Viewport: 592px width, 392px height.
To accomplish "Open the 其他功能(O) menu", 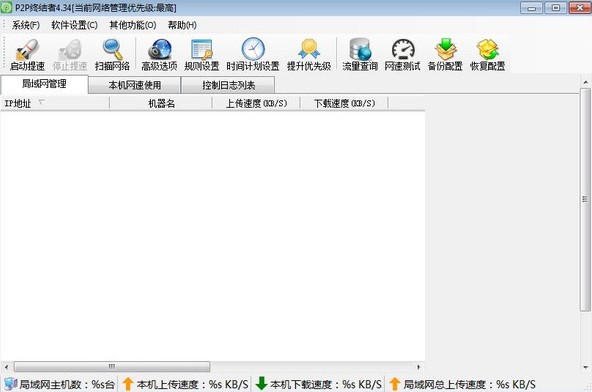I will pyautogui.click(x=133, y=25).
